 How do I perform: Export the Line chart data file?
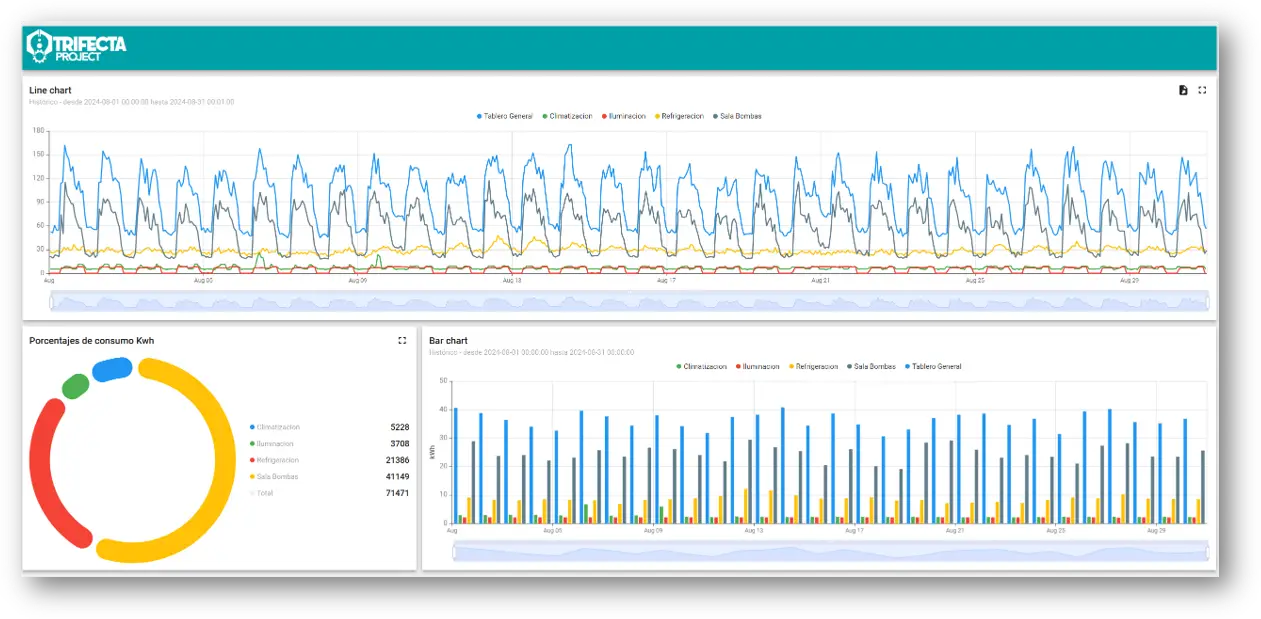[x=1183, y=90]
